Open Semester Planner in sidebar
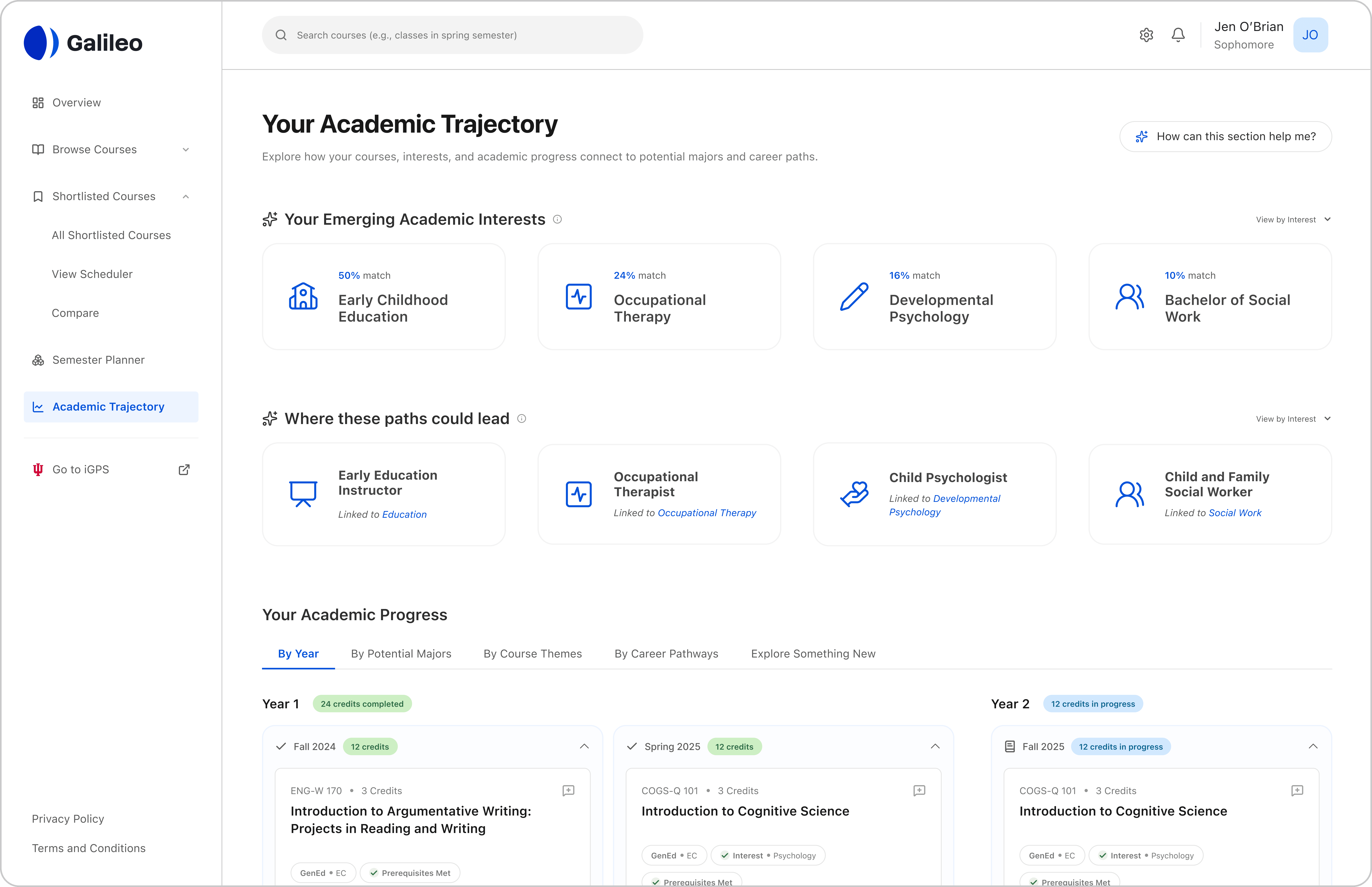The width and height of the screenshot is (1372, 887). pos(98,360)
